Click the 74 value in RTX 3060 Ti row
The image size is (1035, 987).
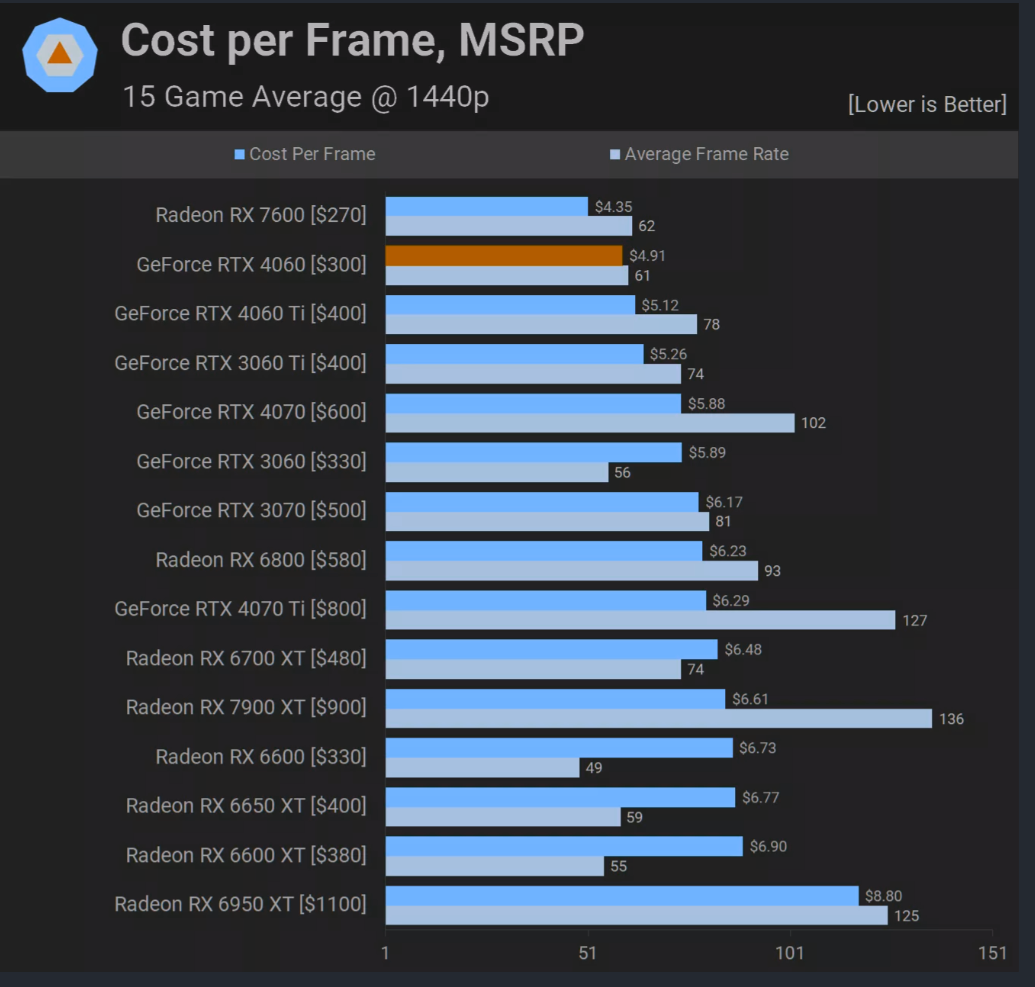pyautogui.click(x=695, y=374)
